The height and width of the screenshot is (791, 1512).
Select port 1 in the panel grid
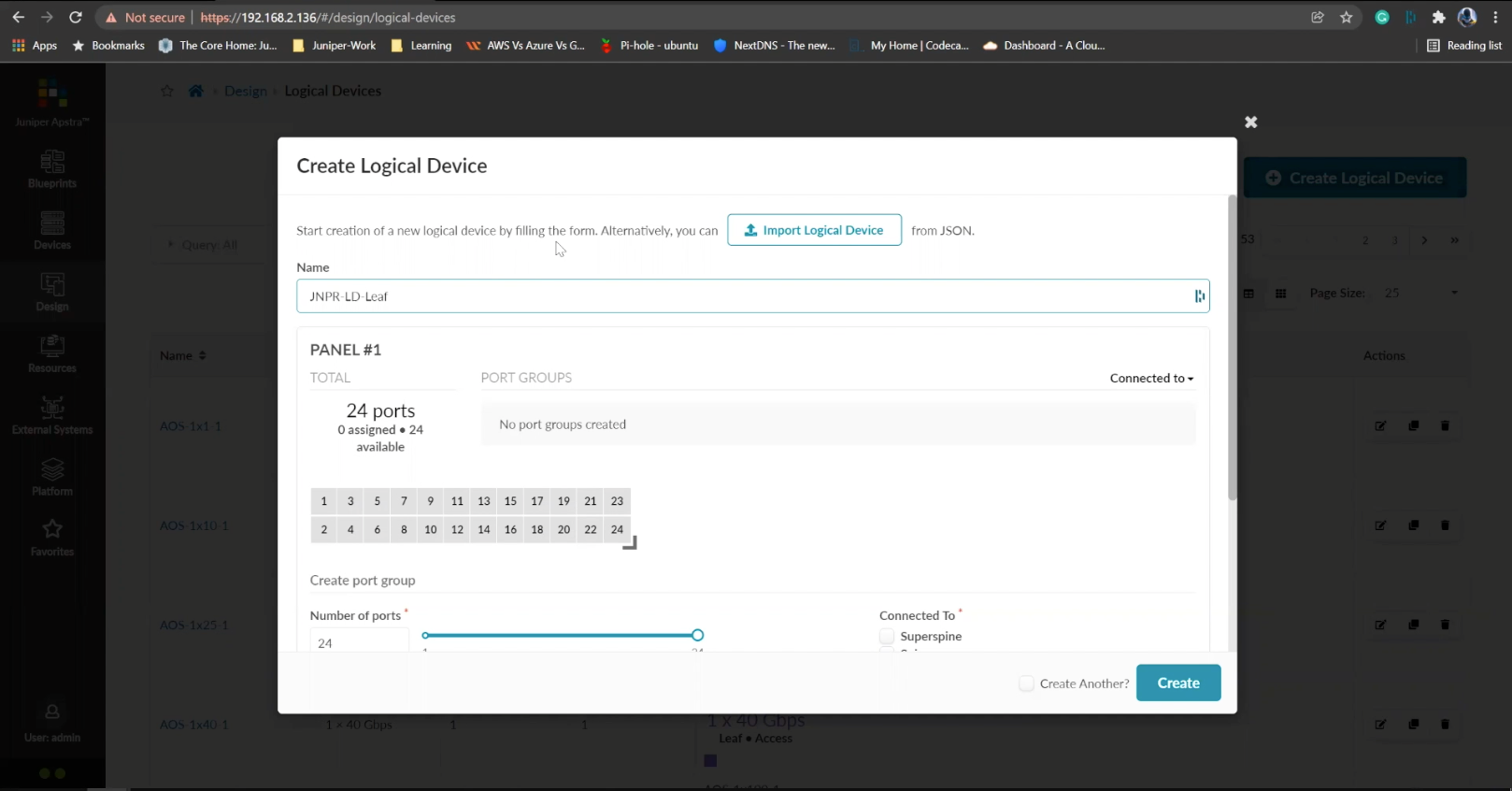[x=324, y=501]
